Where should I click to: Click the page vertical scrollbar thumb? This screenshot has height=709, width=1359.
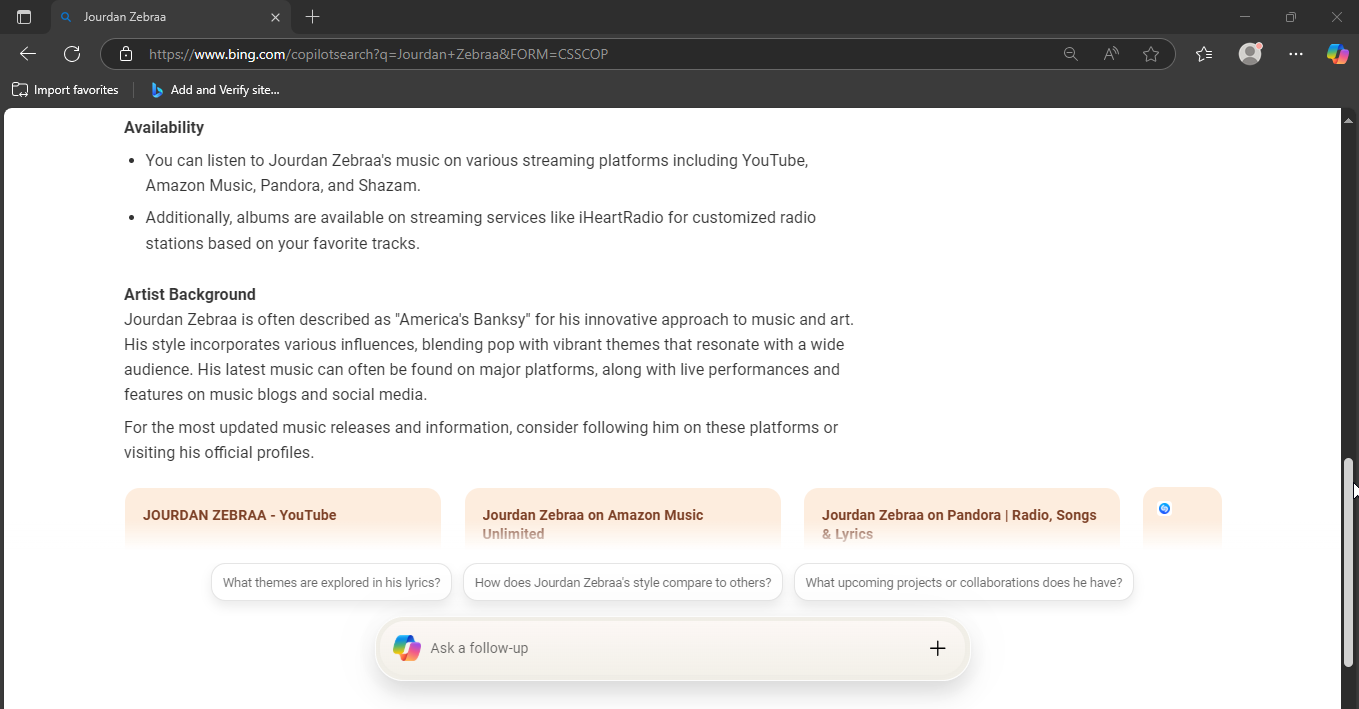[1348, 562]
